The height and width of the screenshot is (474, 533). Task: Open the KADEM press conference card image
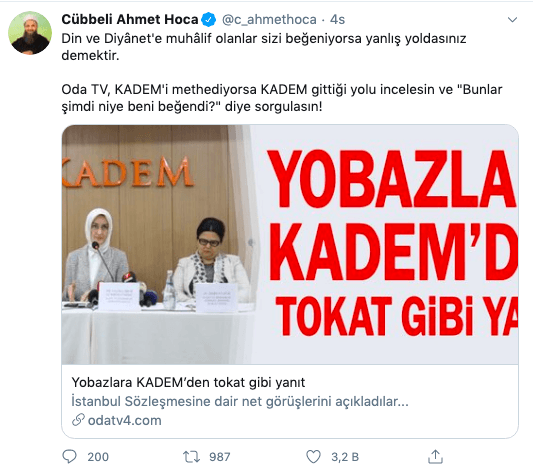tap(290, 244)
